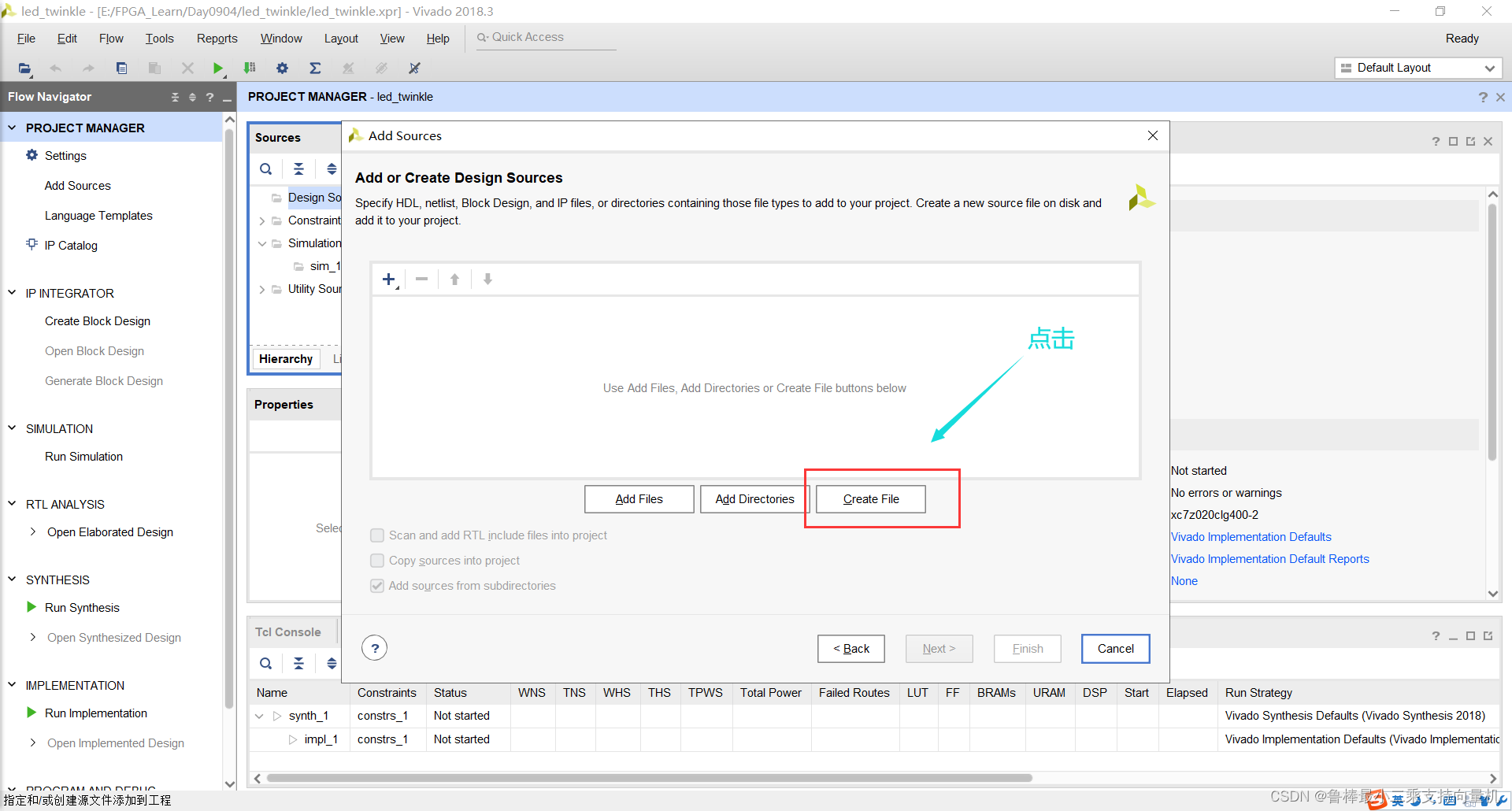This screenshot has height=811, width=1512.
Task: Click the Settings gear in Project Manager
Action: pos(32,155)
